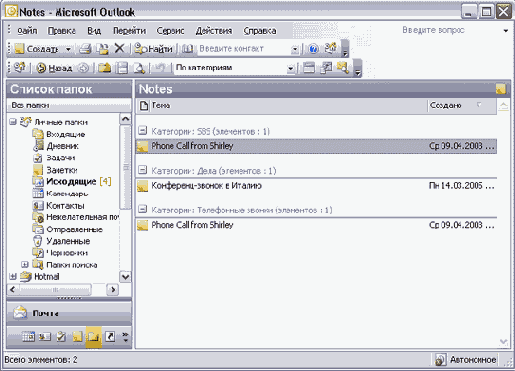Collapse the Дела category group
This screenshot has height=371, width=515.
point(142,170)
